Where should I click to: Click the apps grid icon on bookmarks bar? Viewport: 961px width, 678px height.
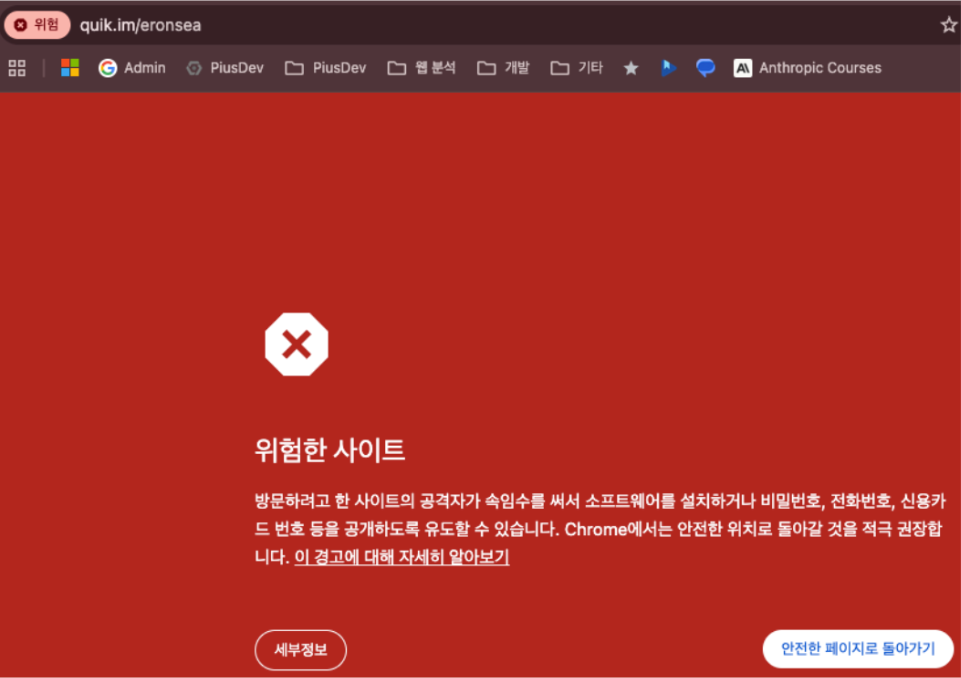click(x=16, y=67)
